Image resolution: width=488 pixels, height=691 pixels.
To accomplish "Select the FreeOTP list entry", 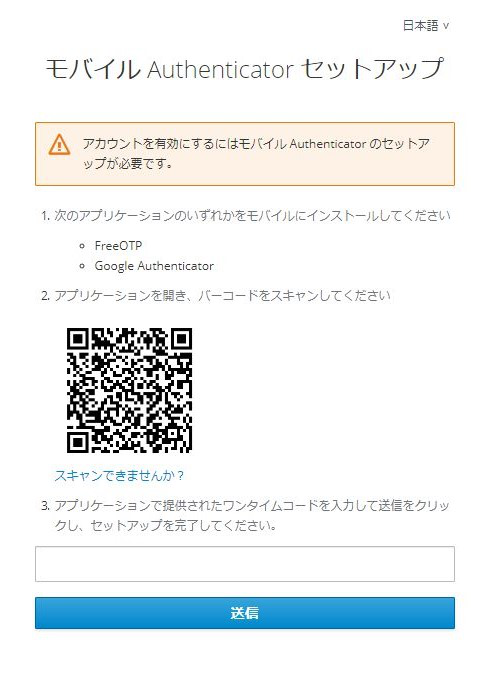I will 118,245.
